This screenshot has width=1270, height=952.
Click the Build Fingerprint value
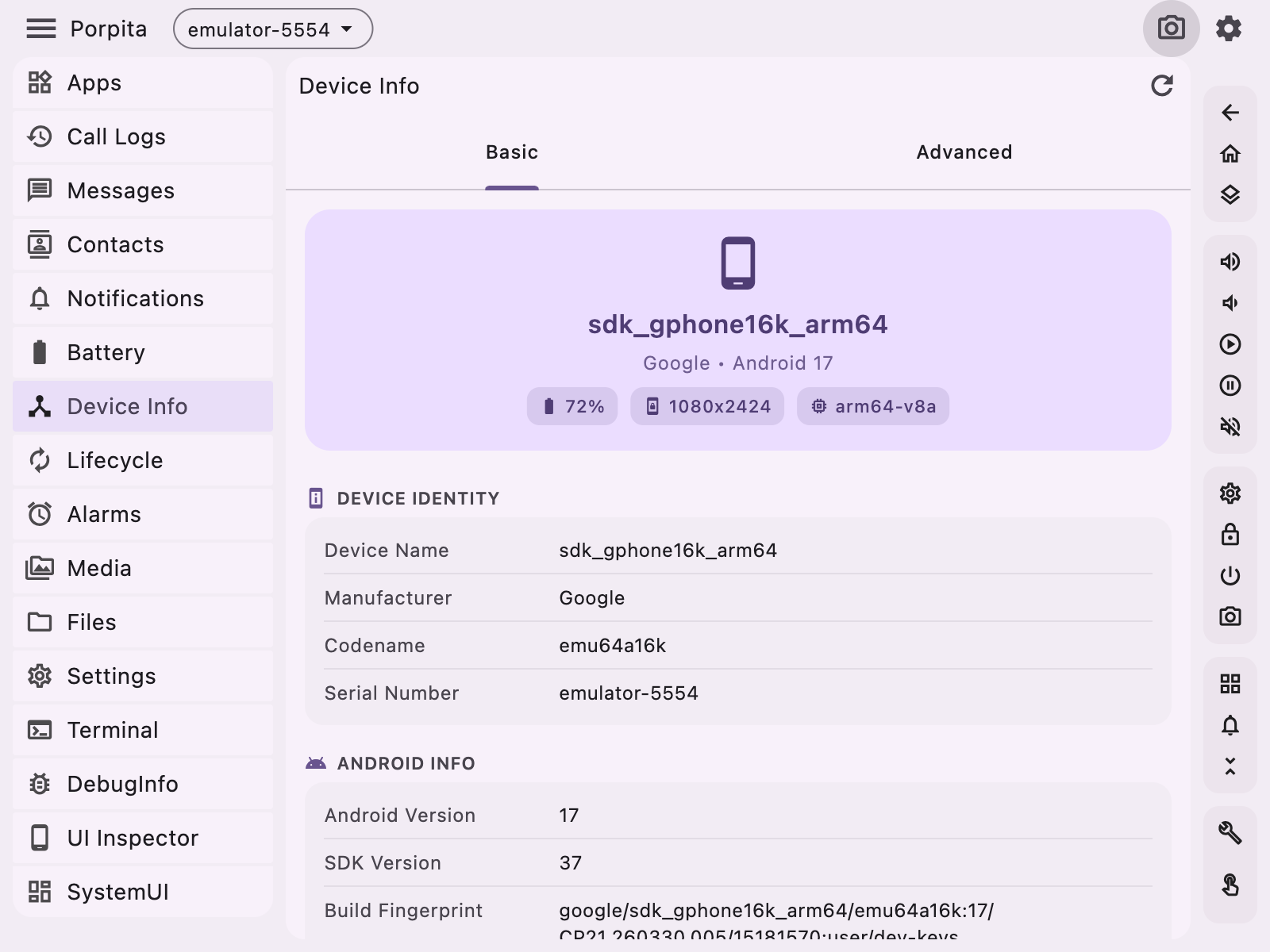[x=776, y=920]
